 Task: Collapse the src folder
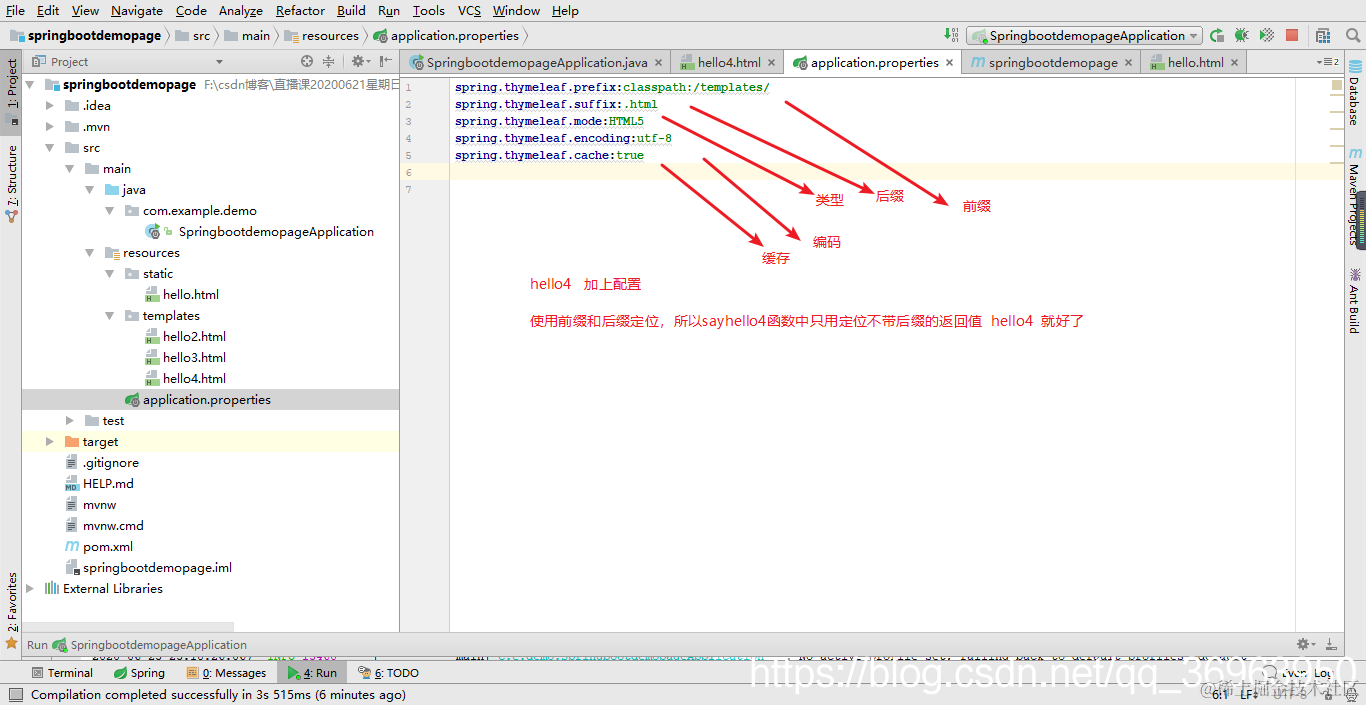[50, 148]
